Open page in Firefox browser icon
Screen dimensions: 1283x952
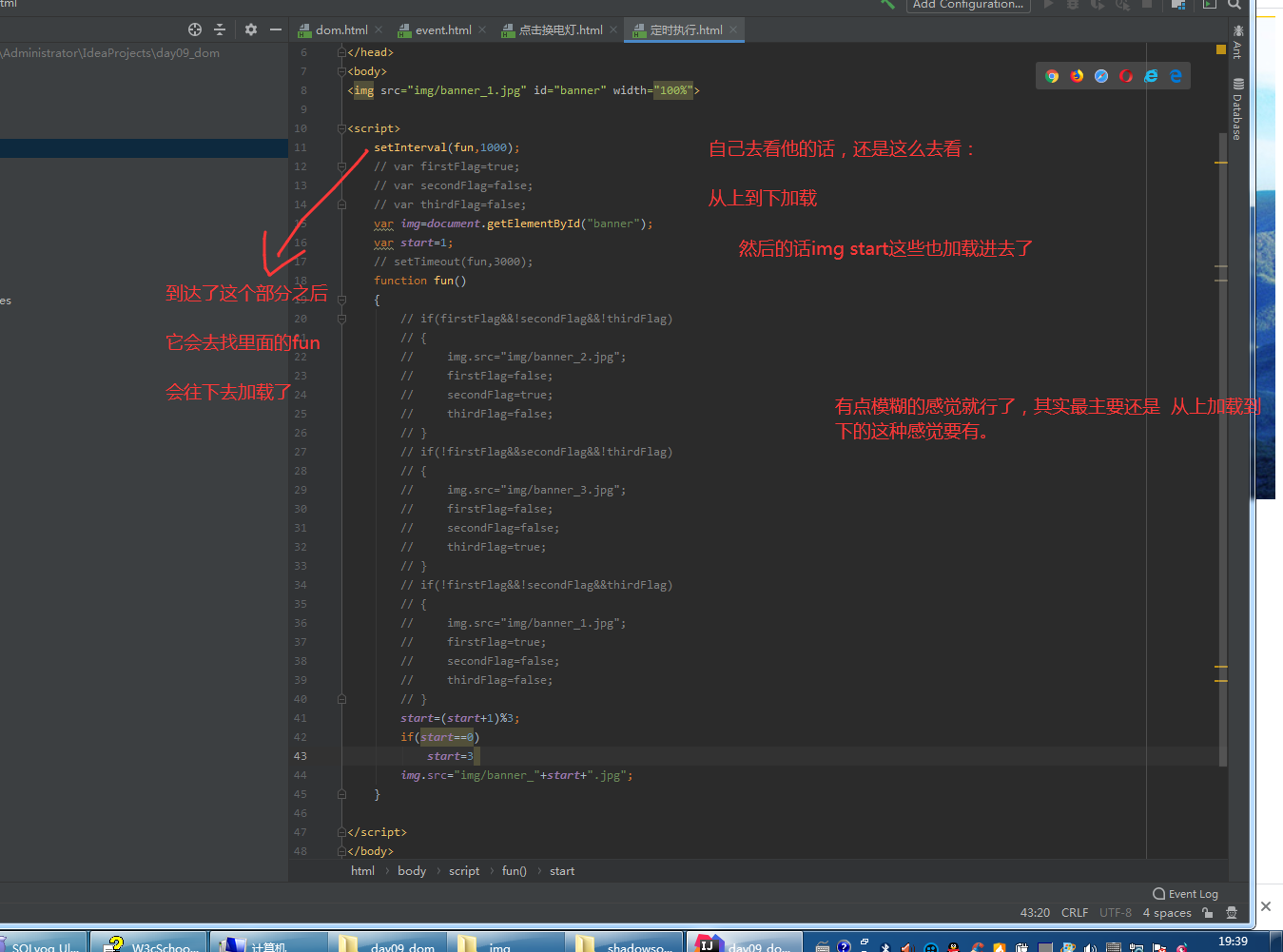(1077, 76)
